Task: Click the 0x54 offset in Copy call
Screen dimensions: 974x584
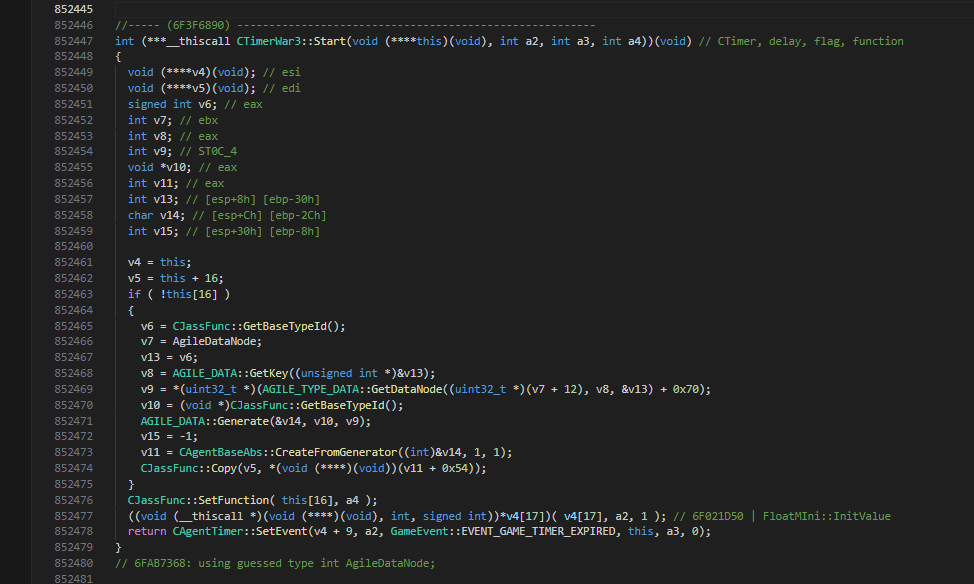Action: tap(454, 468)
